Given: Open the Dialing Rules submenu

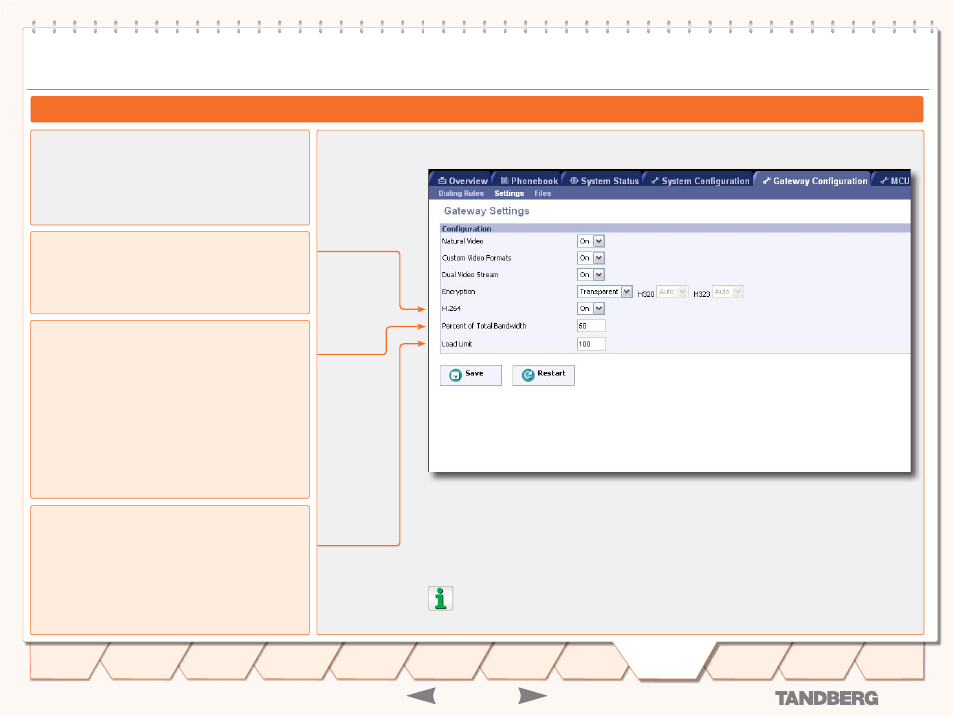Looking at the screenshot, I should pyautogui.click(x=461, y=194).
